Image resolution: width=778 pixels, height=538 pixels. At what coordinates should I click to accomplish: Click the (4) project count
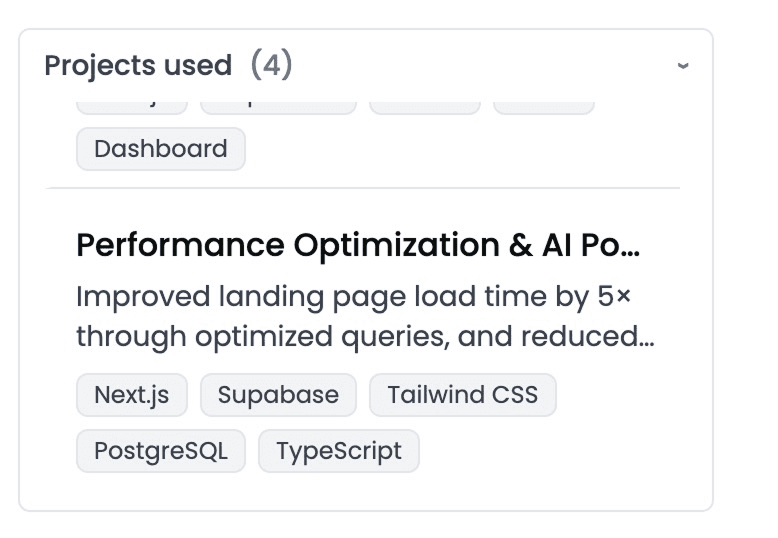(271, 66)
